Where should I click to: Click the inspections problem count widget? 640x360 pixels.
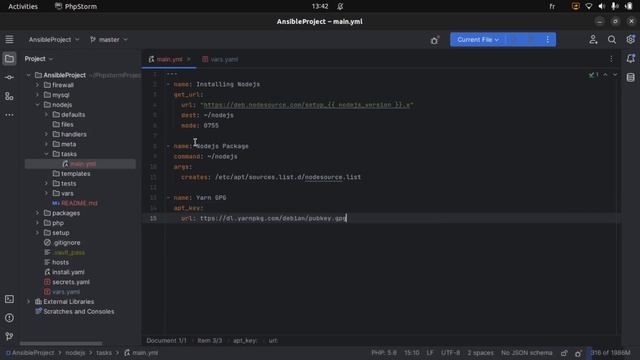click(593, 75)
